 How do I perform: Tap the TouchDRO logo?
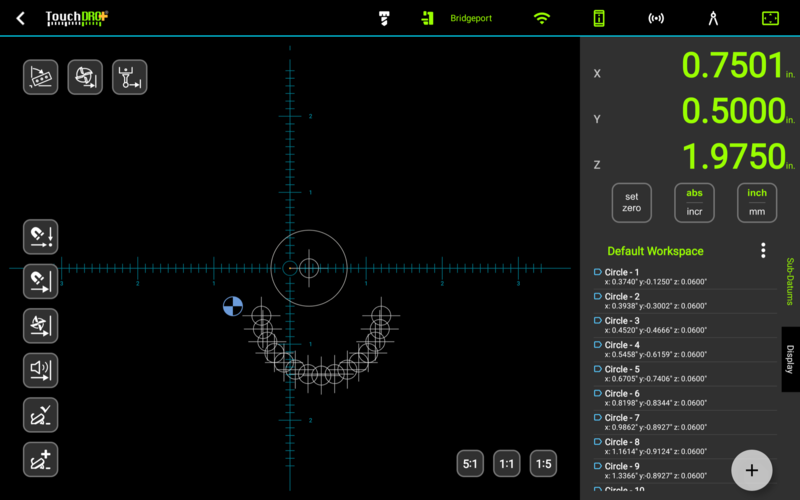click(77, 18)
